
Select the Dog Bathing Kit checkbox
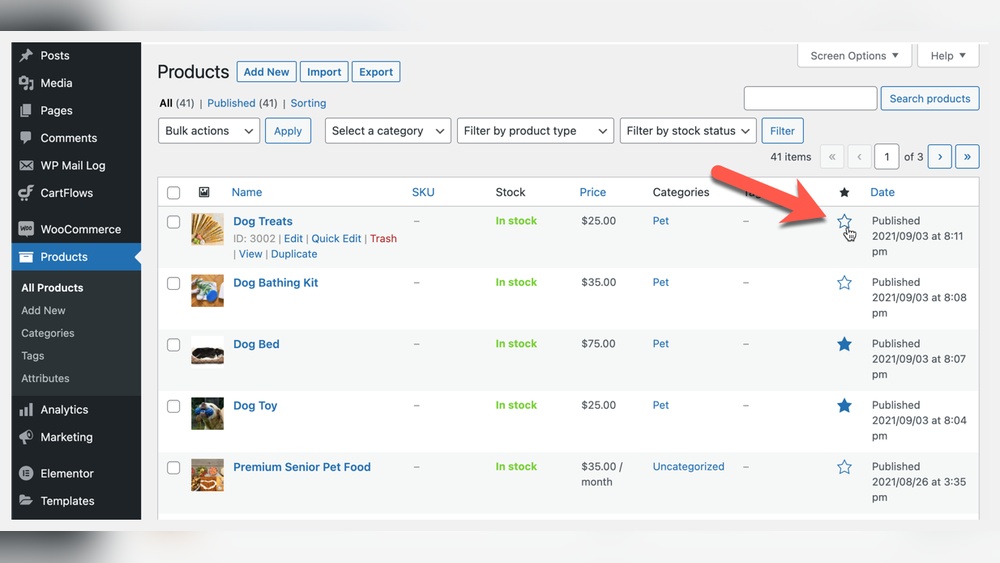pyautogui.click(x=173, y=283)
